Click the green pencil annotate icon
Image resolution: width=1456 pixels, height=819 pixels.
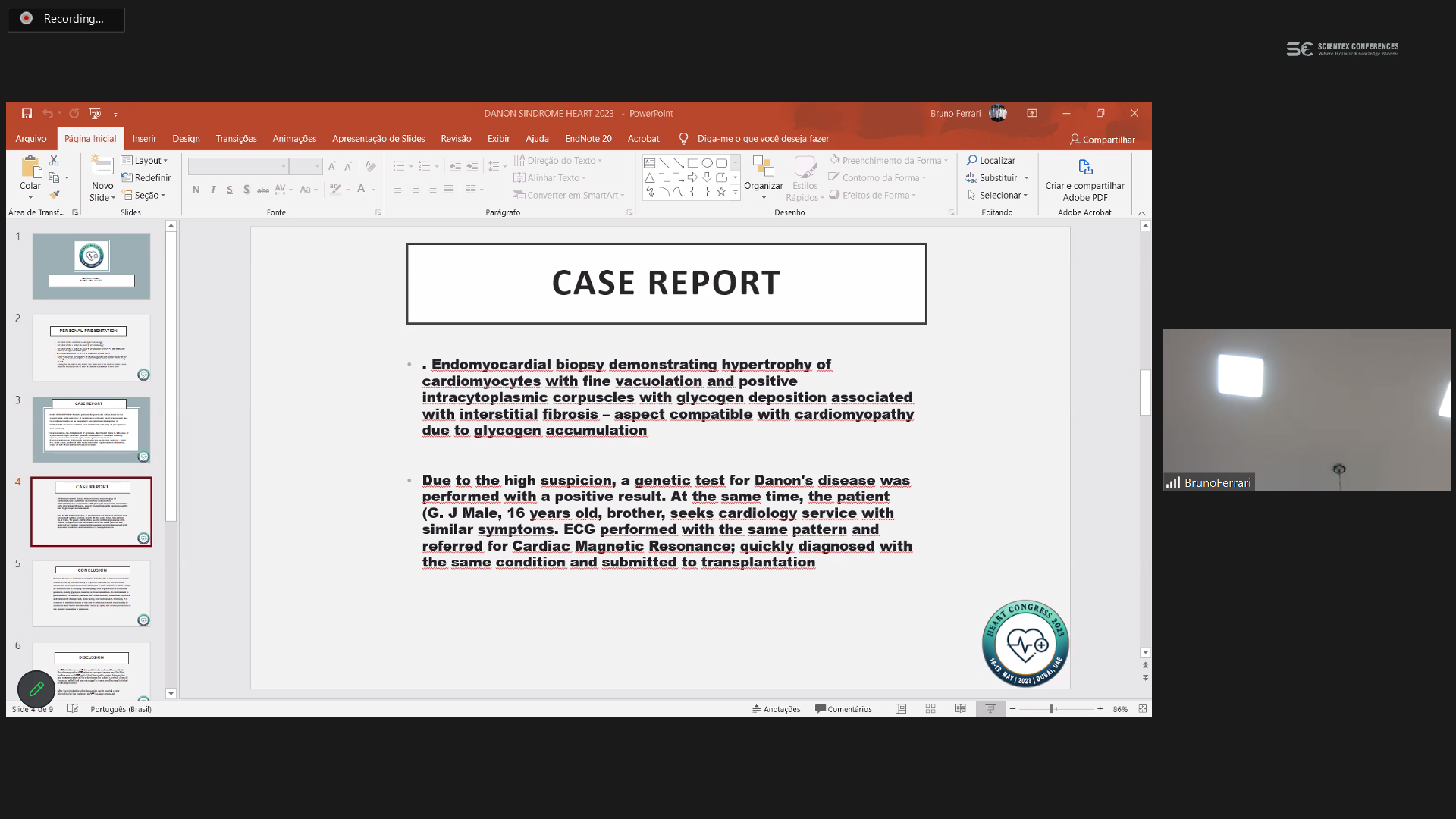[x=36, y=689]
